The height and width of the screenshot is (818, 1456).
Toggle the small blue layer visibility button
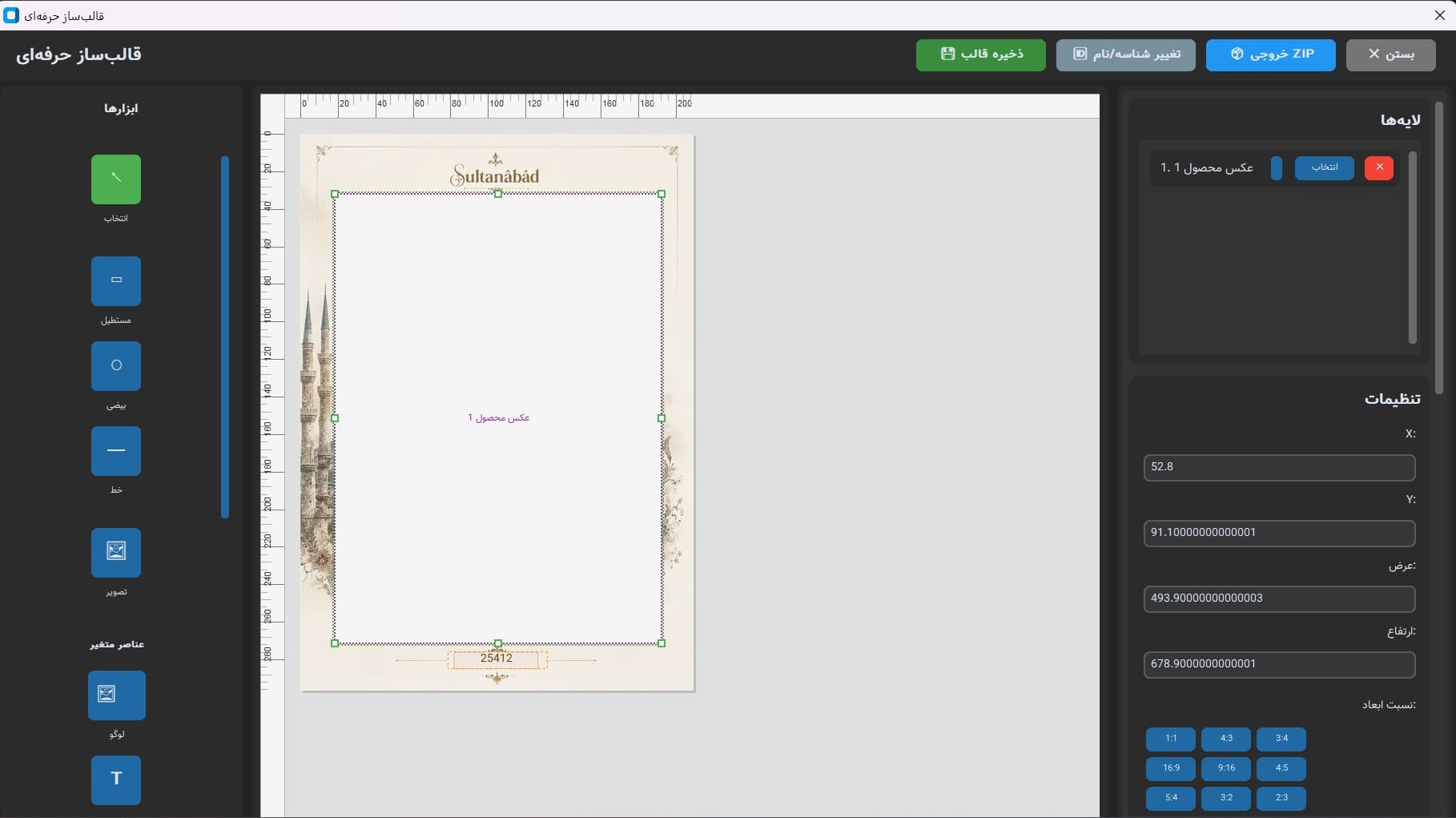pos(1277,167)
